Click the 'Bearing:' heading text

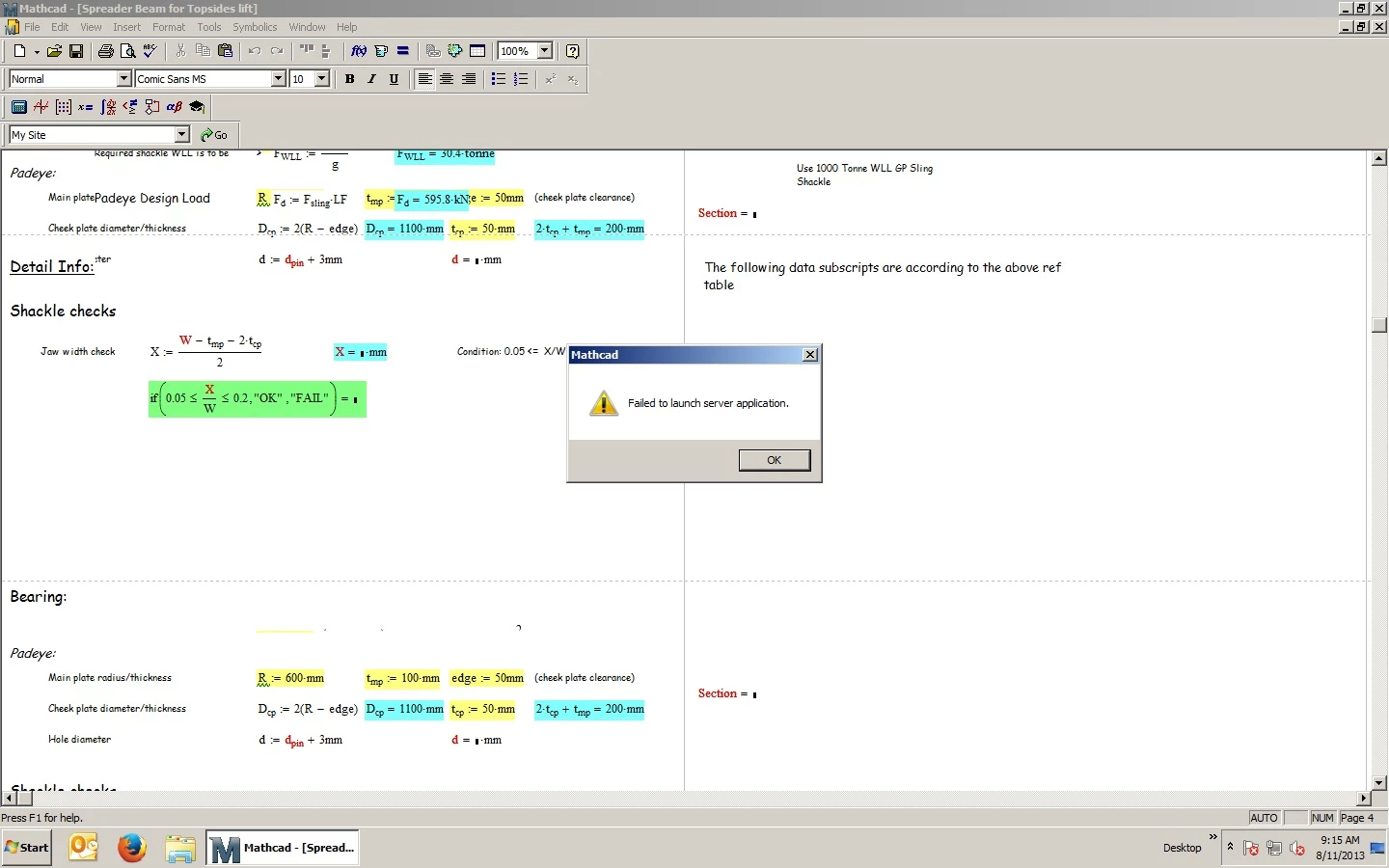(39, 597)
